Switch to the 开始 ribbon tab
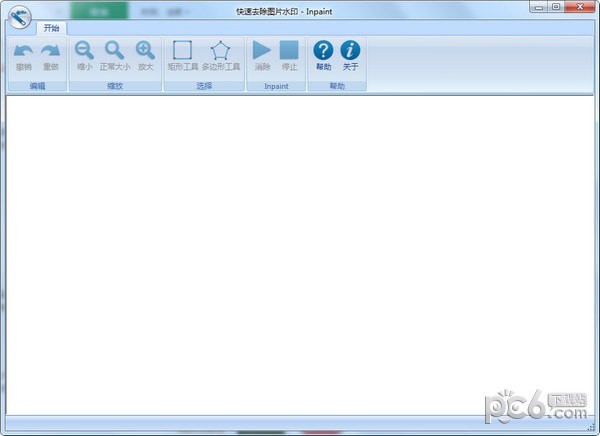Screen dimensions: 600x436 click(x=52, y=28)
